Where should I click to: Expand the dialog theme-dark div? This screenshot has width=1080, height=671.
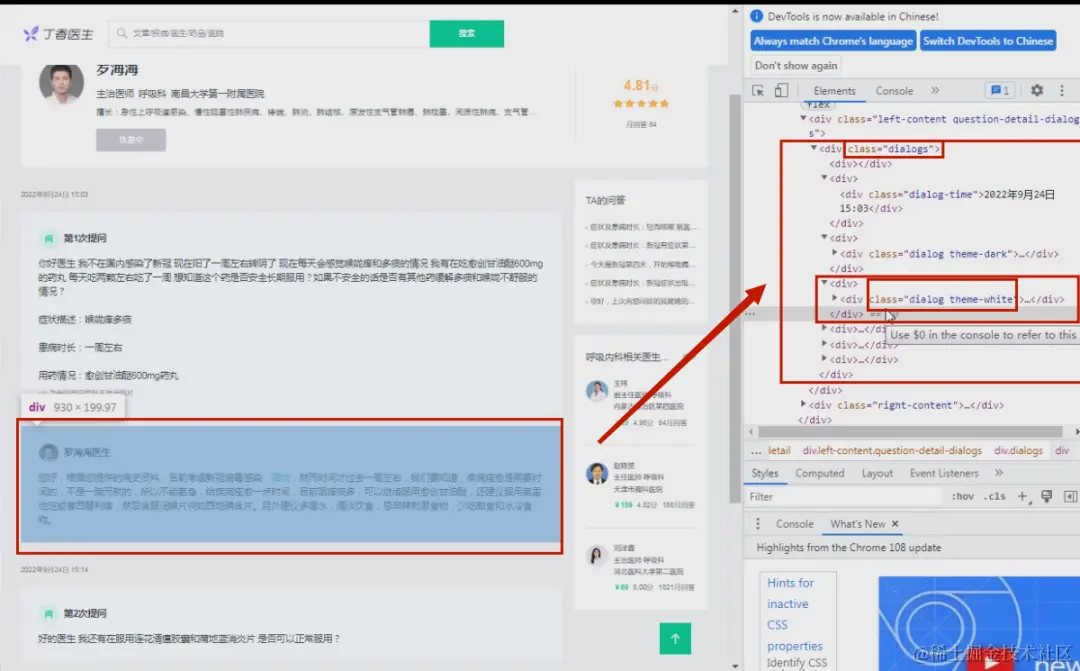tap(834, 253)
